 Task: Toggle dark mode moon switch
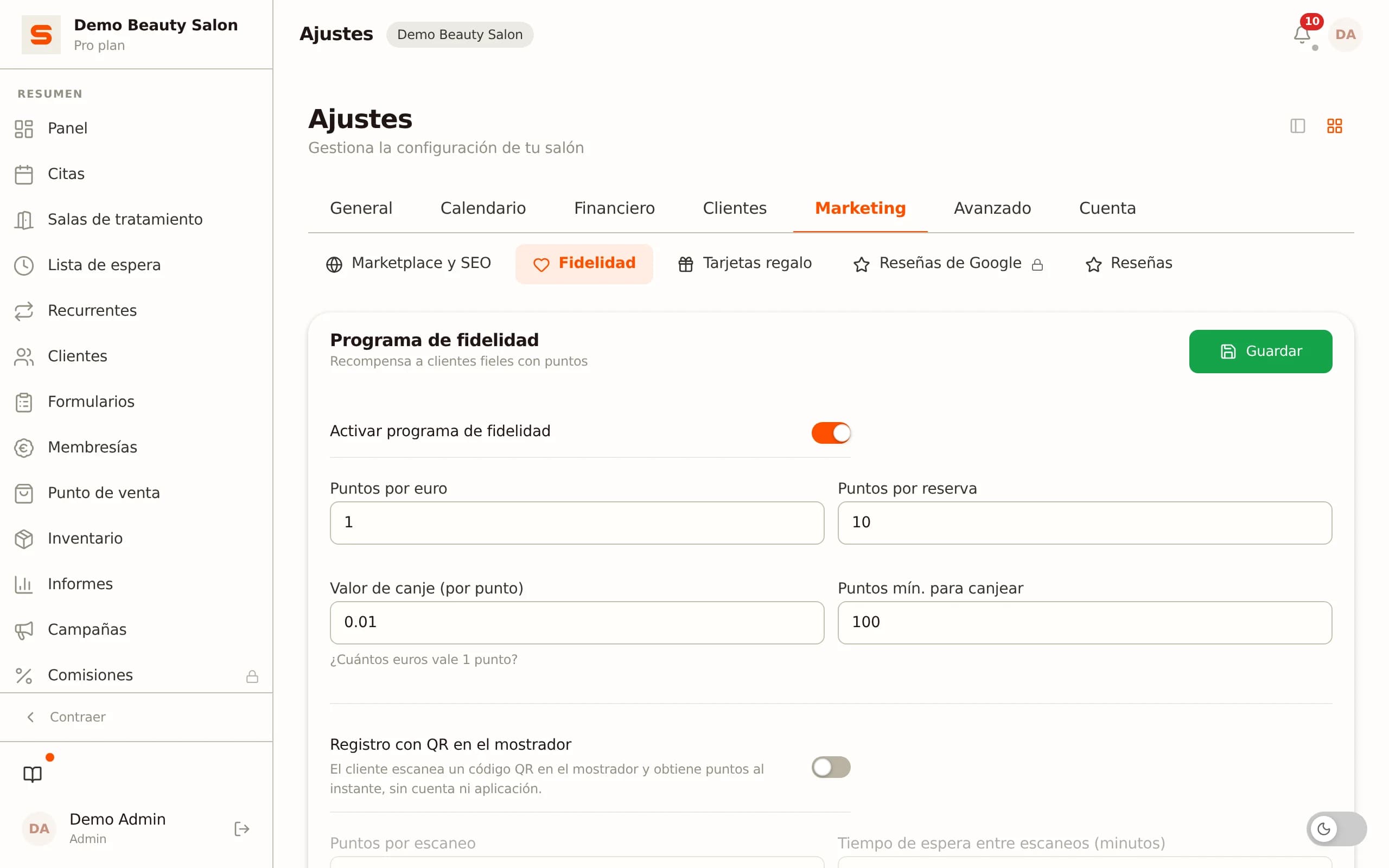(1337, 828)
